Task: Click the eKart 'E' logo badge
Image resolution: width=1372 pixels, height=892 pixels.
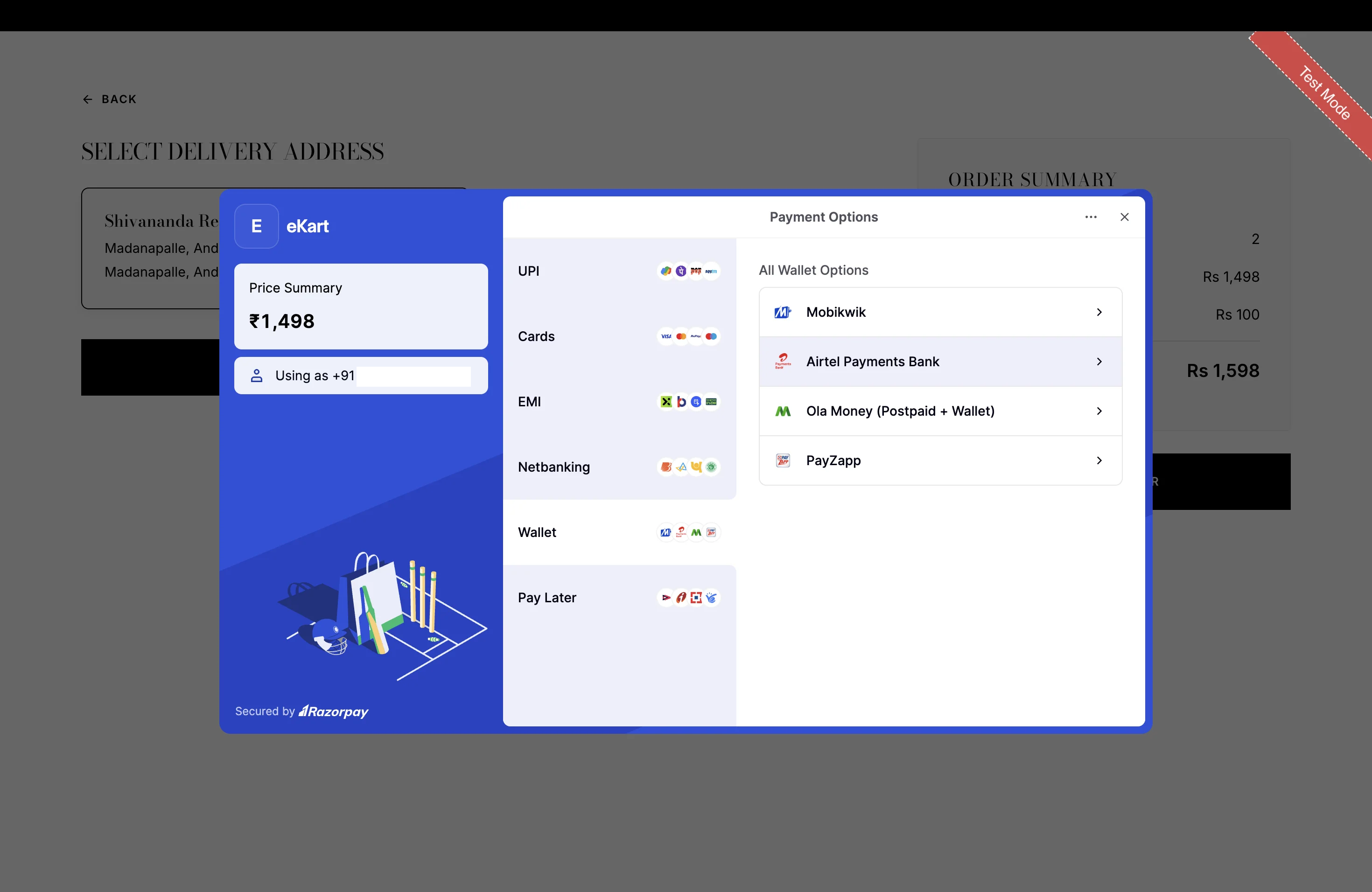Action: coord(257,226)
